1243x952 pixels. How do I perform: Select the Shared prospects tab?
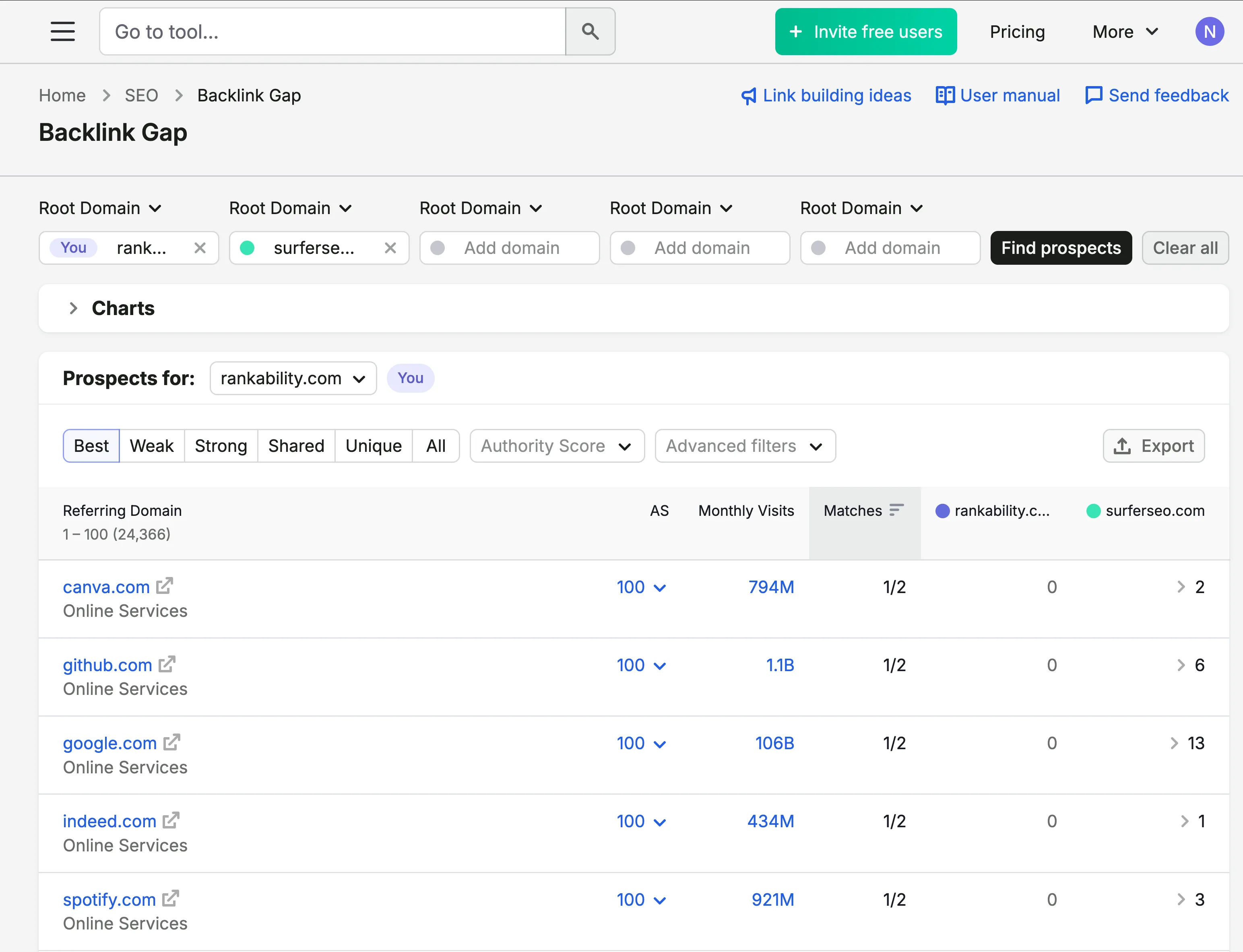pos(296,446)
